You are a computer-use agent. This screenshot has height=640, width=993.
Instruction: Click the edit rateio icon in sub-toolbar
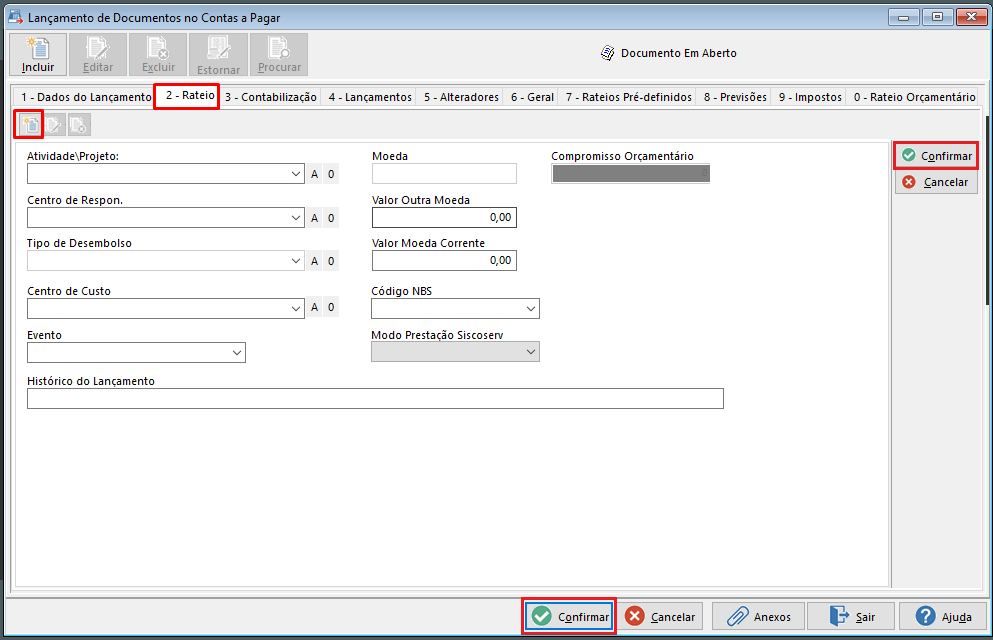coord(54,125)
